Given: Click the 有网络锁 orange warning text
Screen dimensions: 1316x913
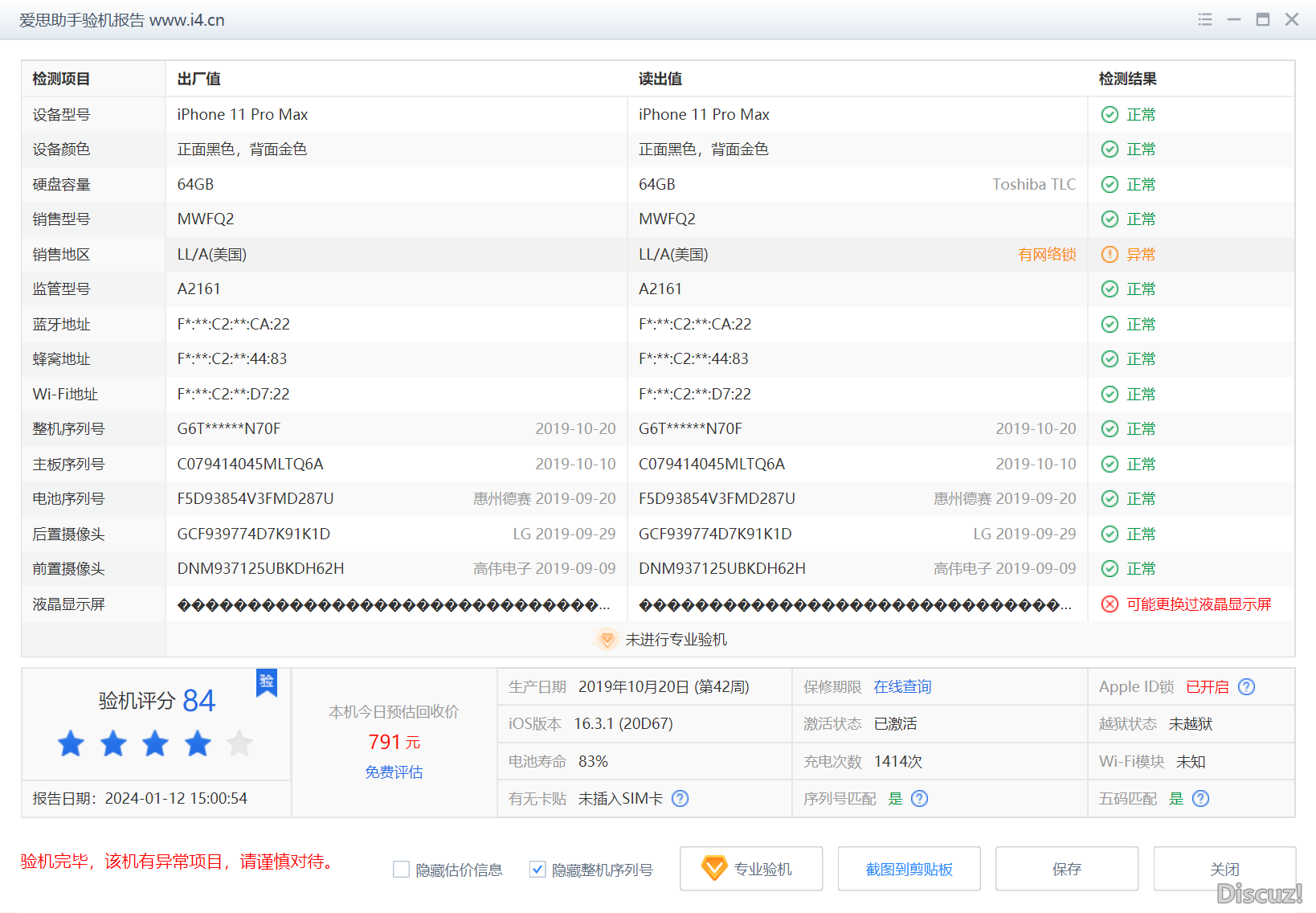Looking at the screenshot, I should (1047, 255).
